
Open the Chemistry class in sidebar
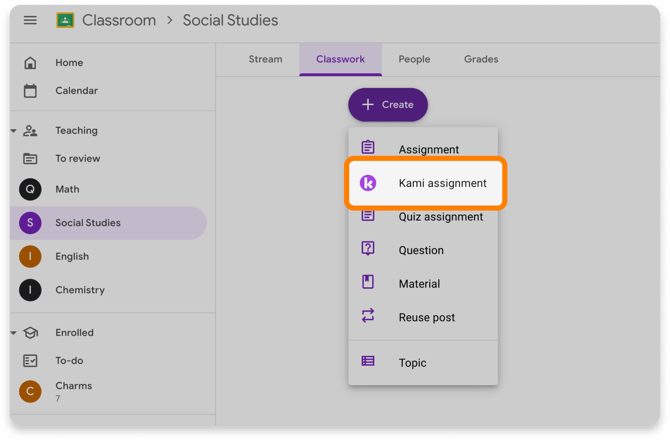108,290
